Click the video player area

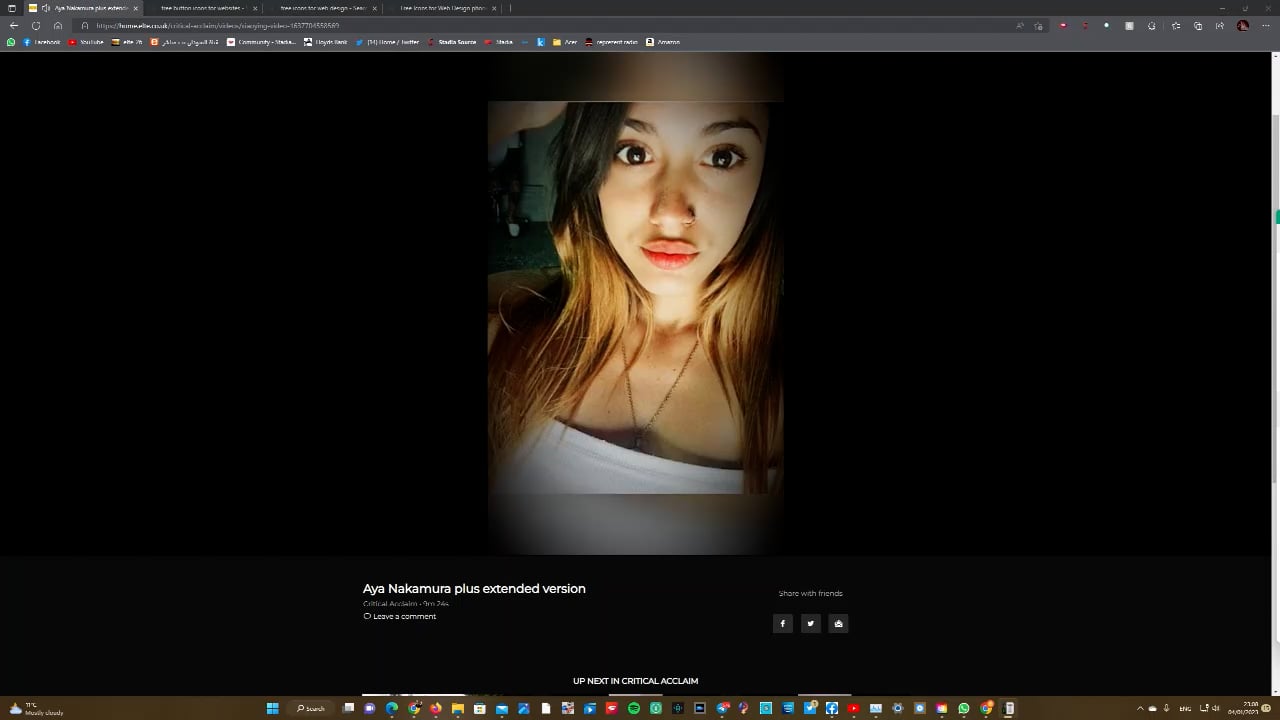635,300
